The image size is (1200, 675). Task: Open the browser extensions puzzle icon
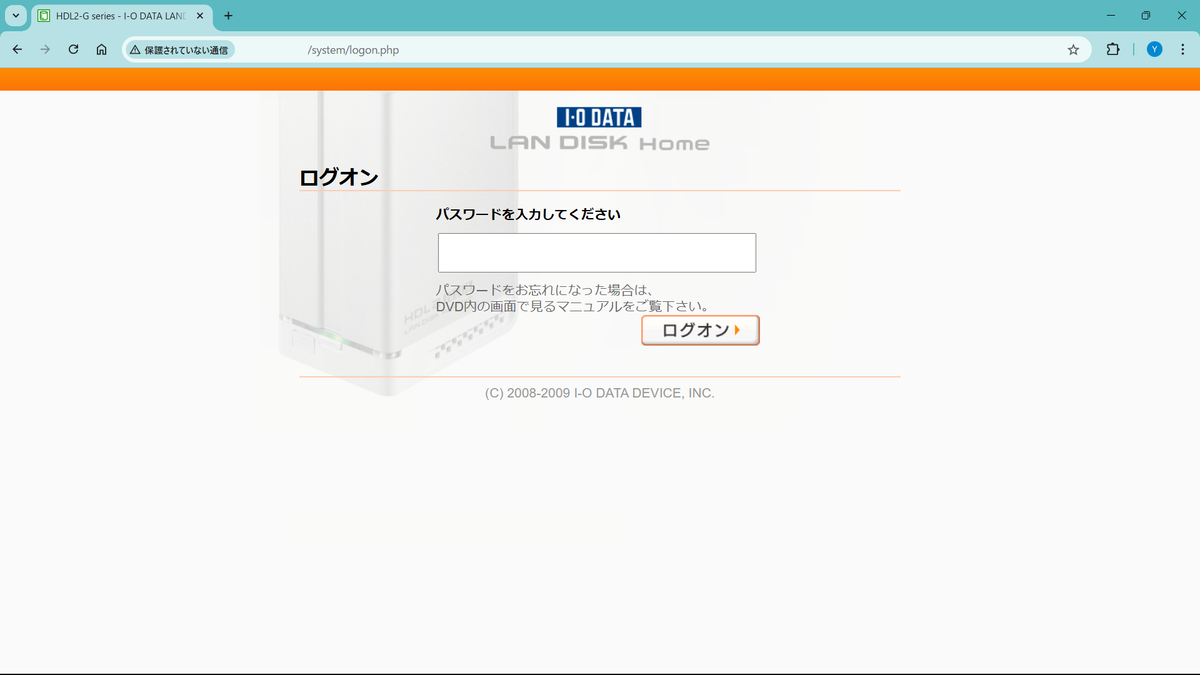[1112, 49]
